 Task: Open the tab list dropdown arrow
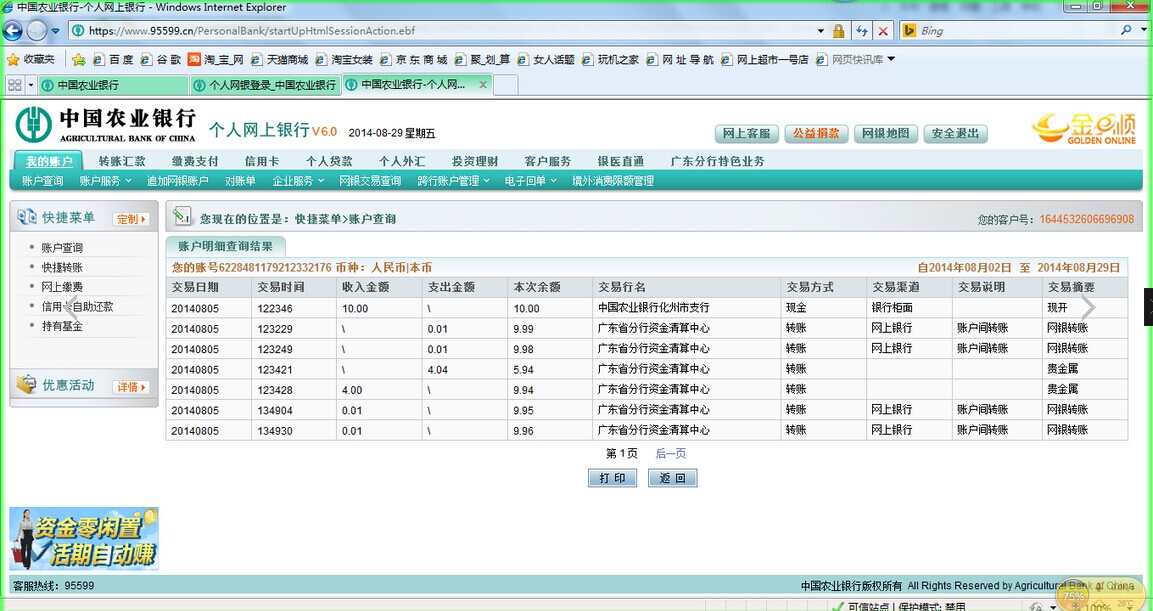[31, 85]
